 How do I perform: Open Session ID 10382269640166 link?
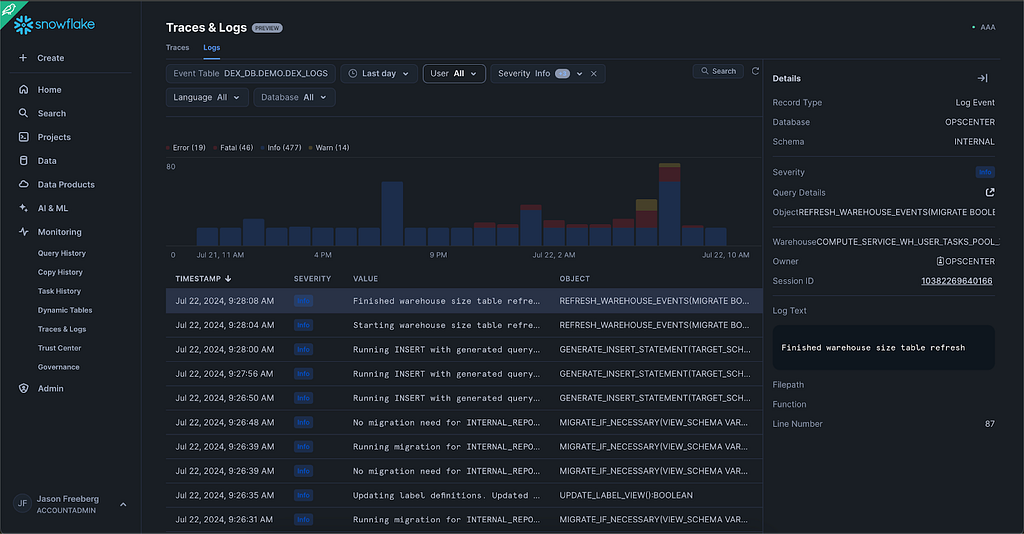tap(956, 281)
